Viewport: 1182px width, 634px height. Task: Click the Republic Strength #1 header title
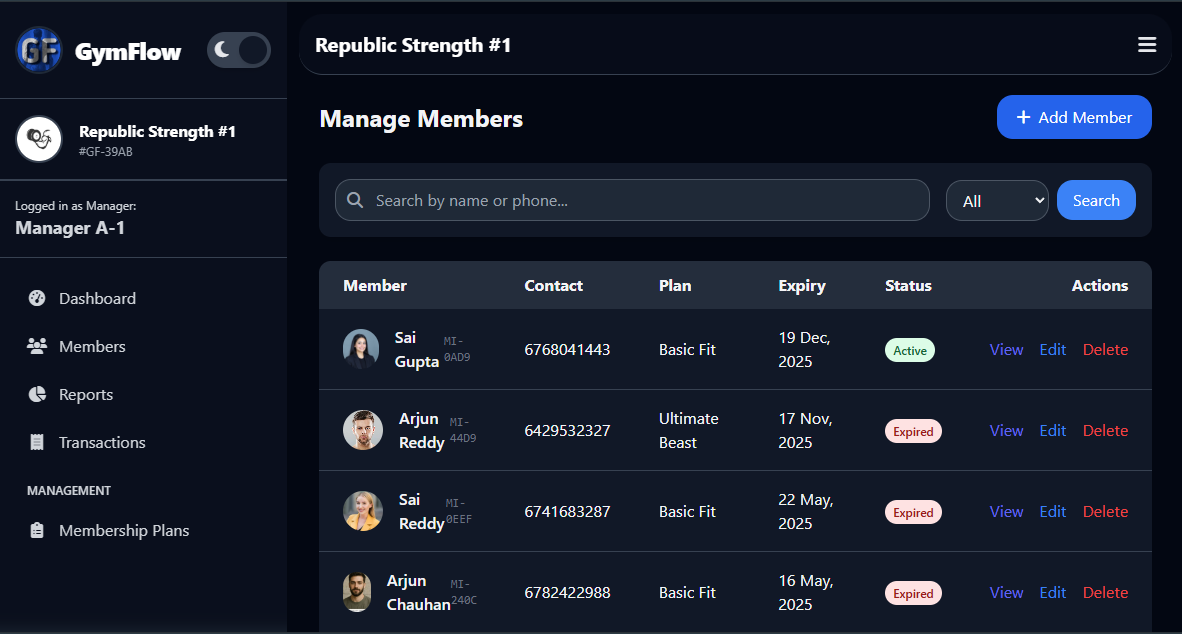click(x=413, y=44)
